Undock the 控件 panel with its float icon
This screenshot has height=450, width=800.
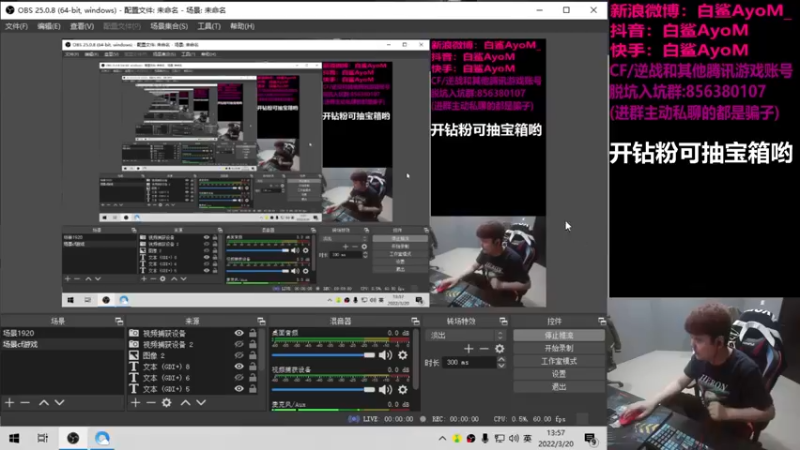click(602, 321)
